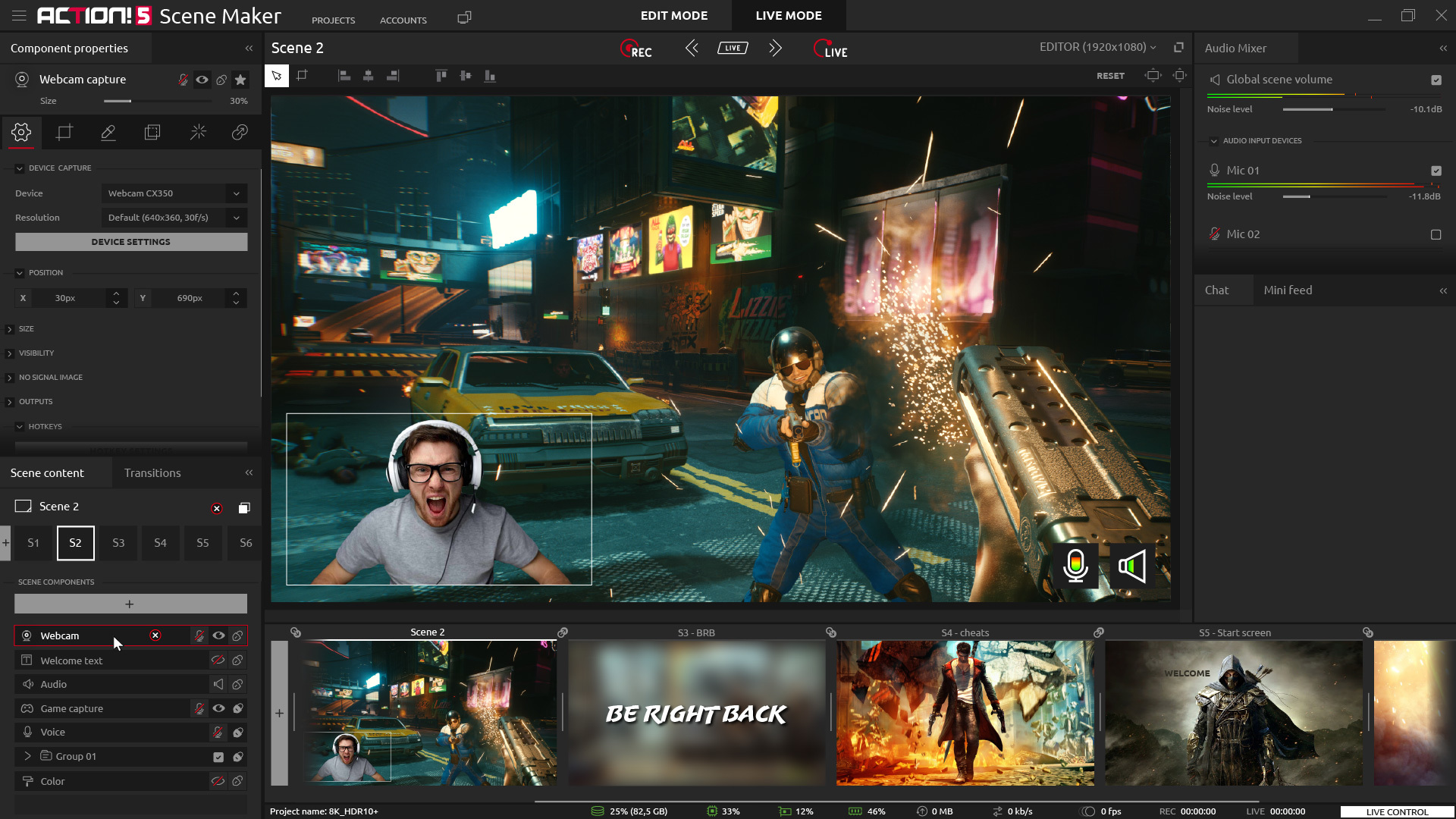This screenshot has width=1456, height=819.
Task: Open EDITOR (1920x1080) resolution dropdown
Action: pos(1097,47)
